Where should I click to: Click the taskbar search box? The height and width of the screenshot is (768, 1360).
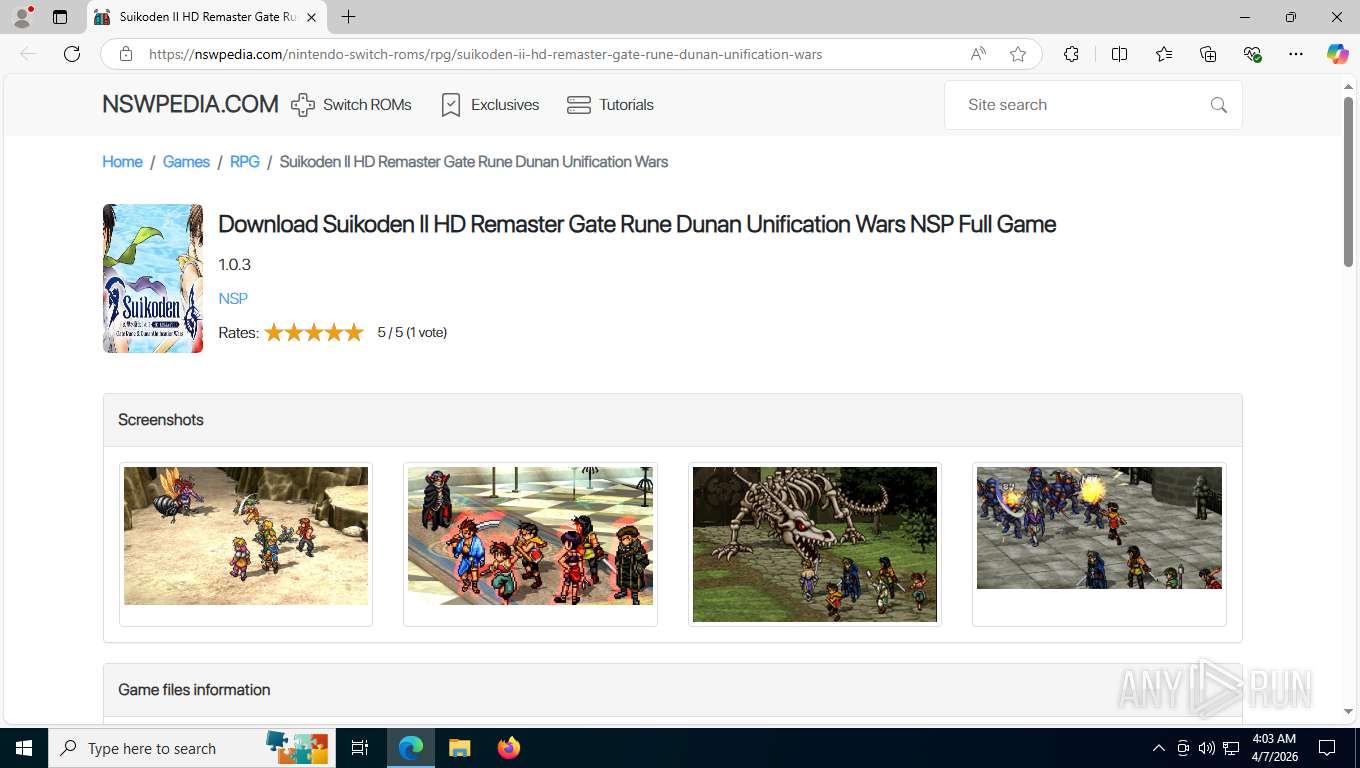[x=190, y=748]
